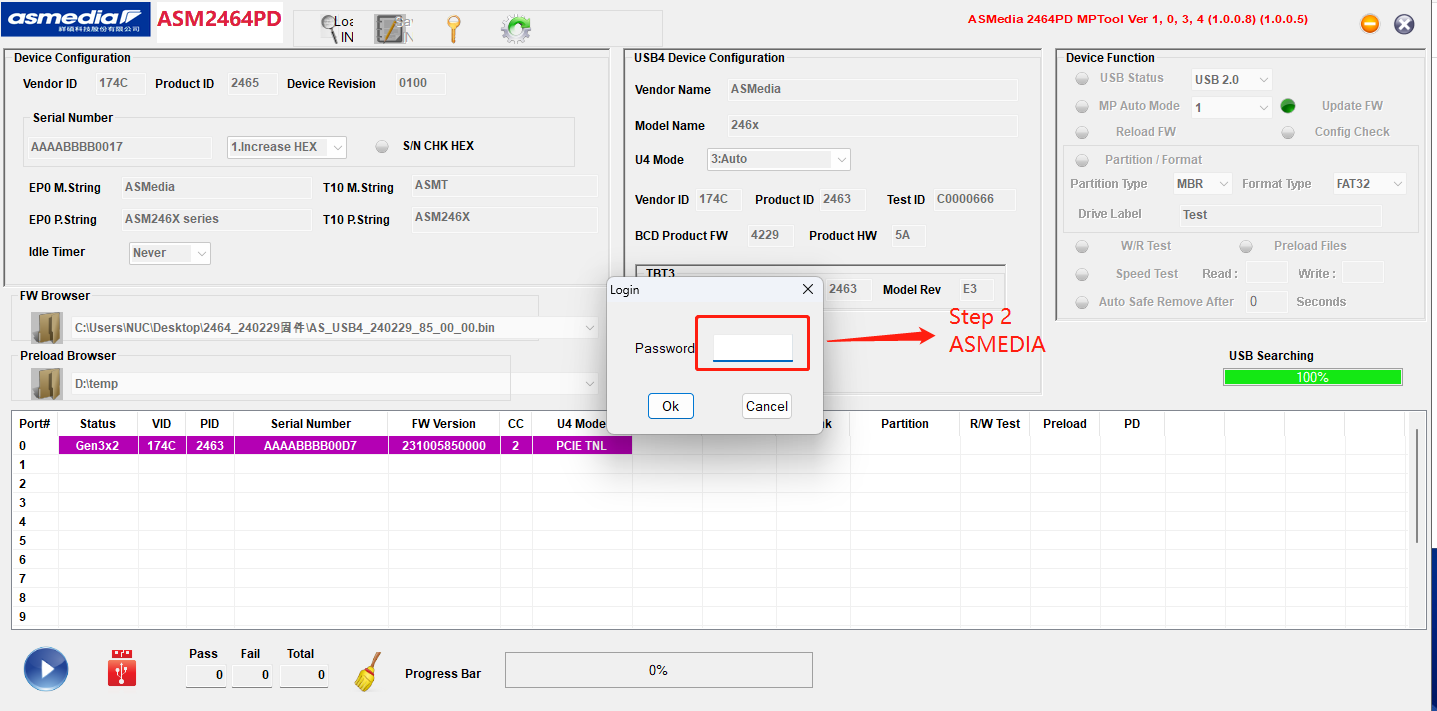1437x711 pixels.
Task: Click the BCD Product FW 4229 field
Action: point(770,236)
